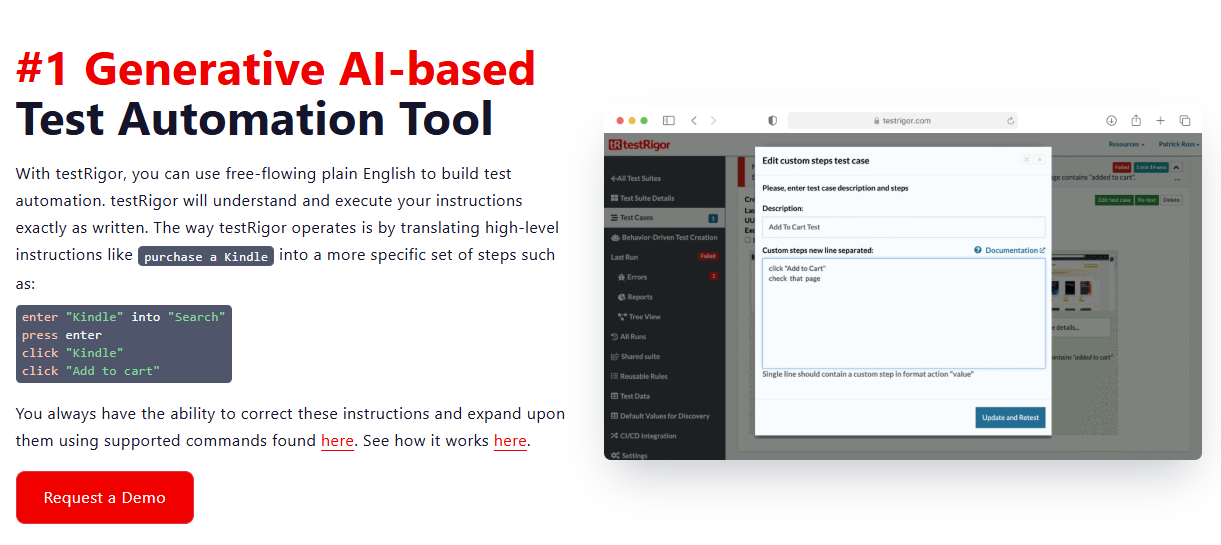Open a new tab with plus icon
Viewport: 1221px width, 545px height.
click(1160, 120)
